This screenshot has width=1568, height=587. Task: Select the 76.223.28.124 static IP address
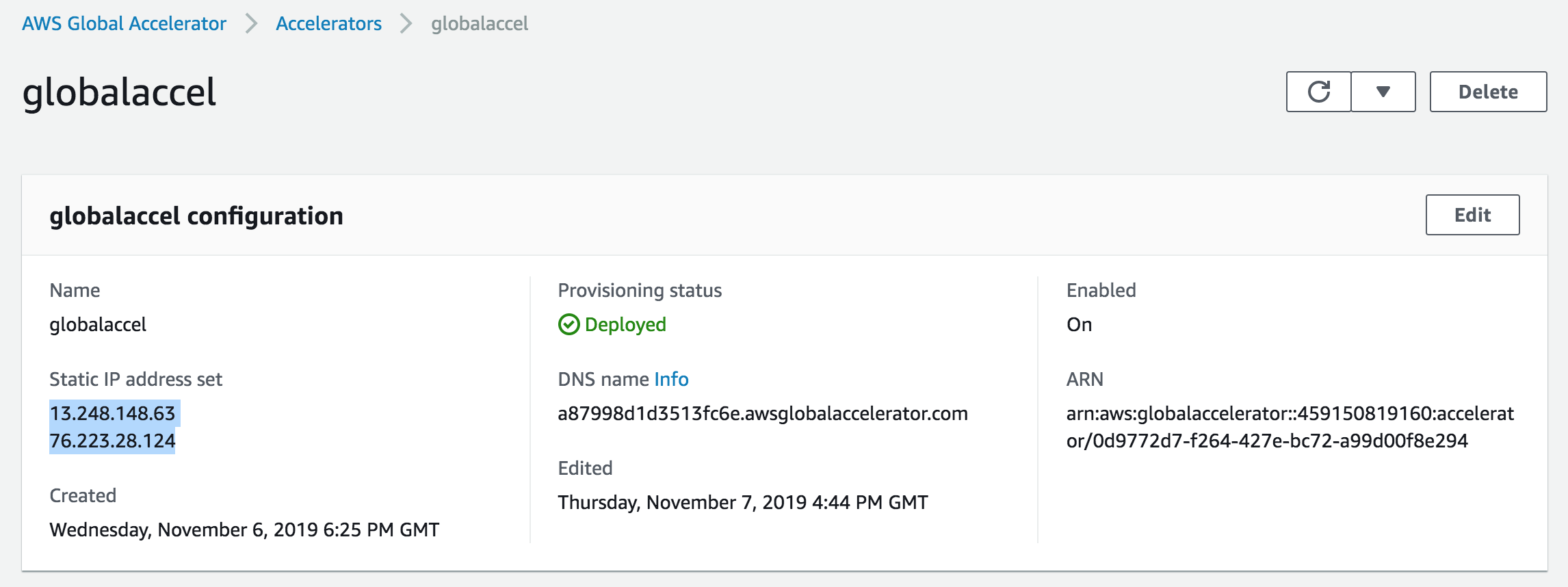[113, 441]
